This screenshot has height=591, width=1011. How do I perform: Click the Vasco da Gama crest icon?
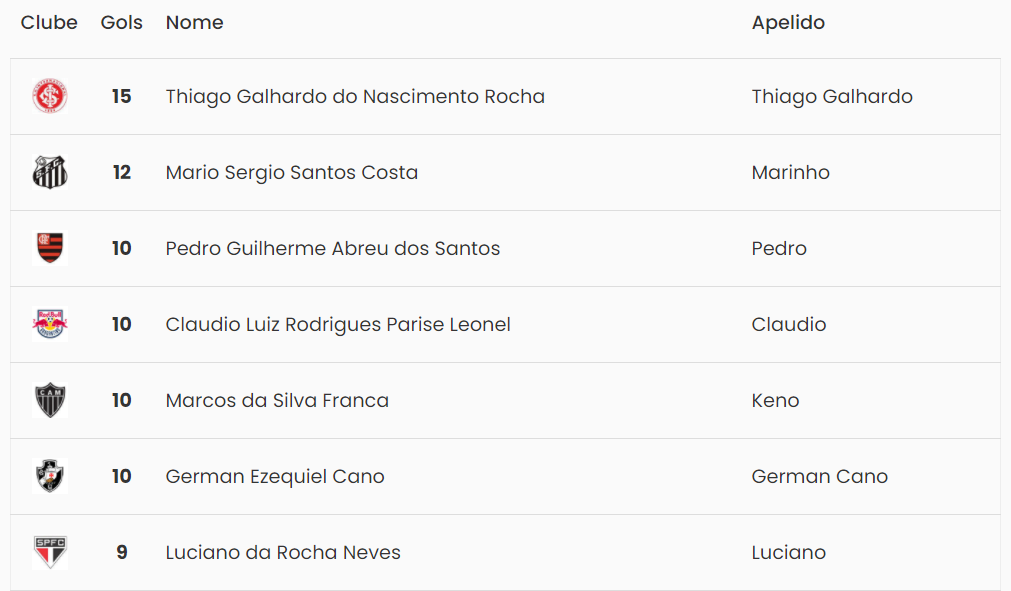tap(49, 476)
